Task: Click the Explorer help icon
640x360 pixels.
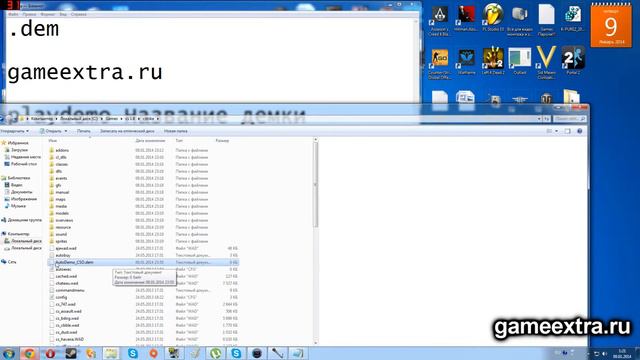Action: pyautogui.click(x=580, y=131)
